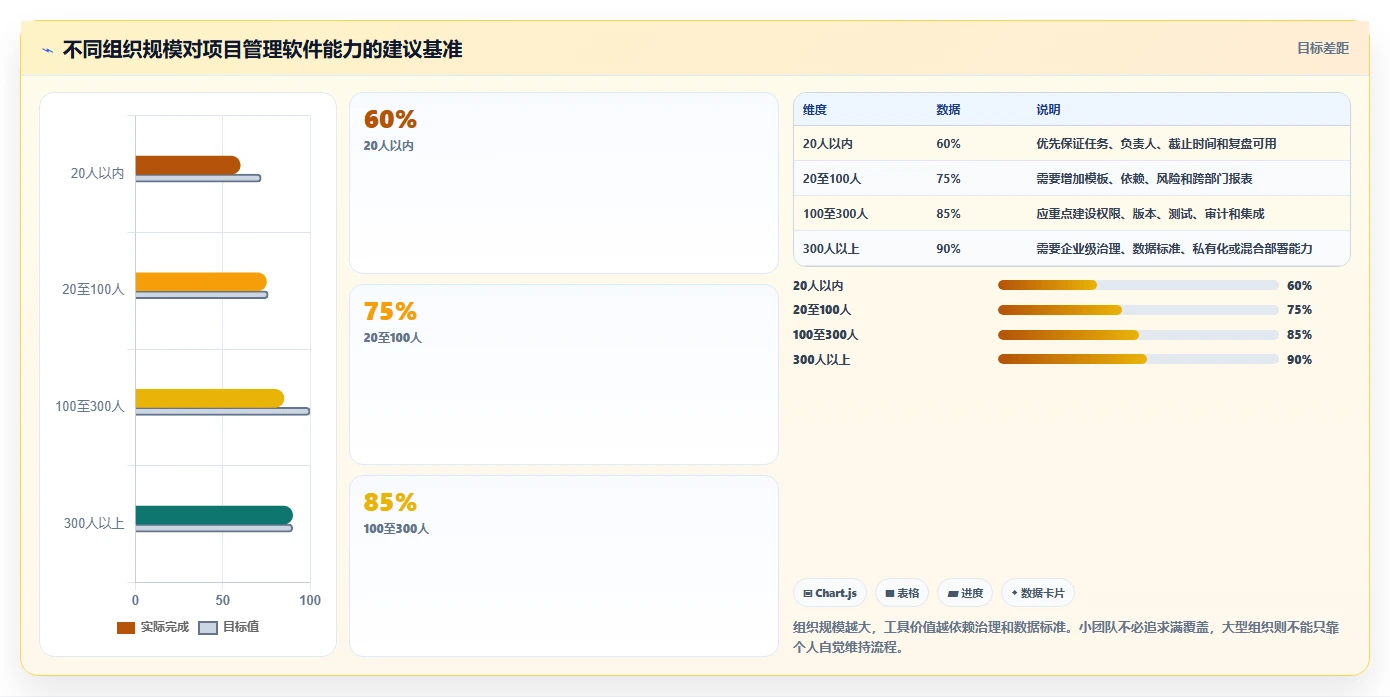Screen dimensions: 1390x697
Task: Click the 20人以内 progress bar
Action: point(1138,285)
